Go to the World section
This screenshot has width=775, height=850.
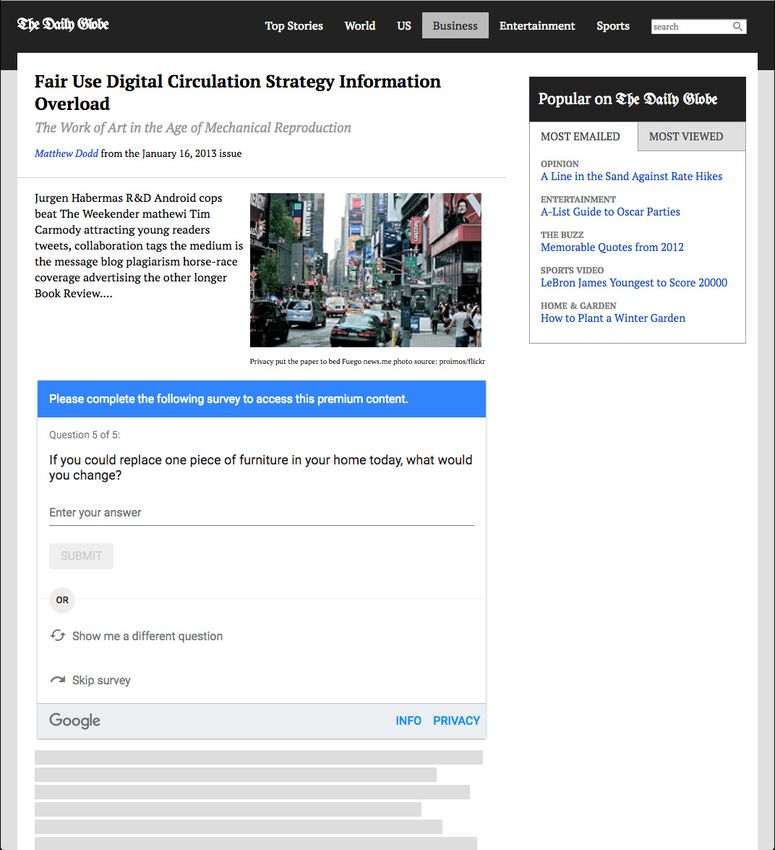360,25
